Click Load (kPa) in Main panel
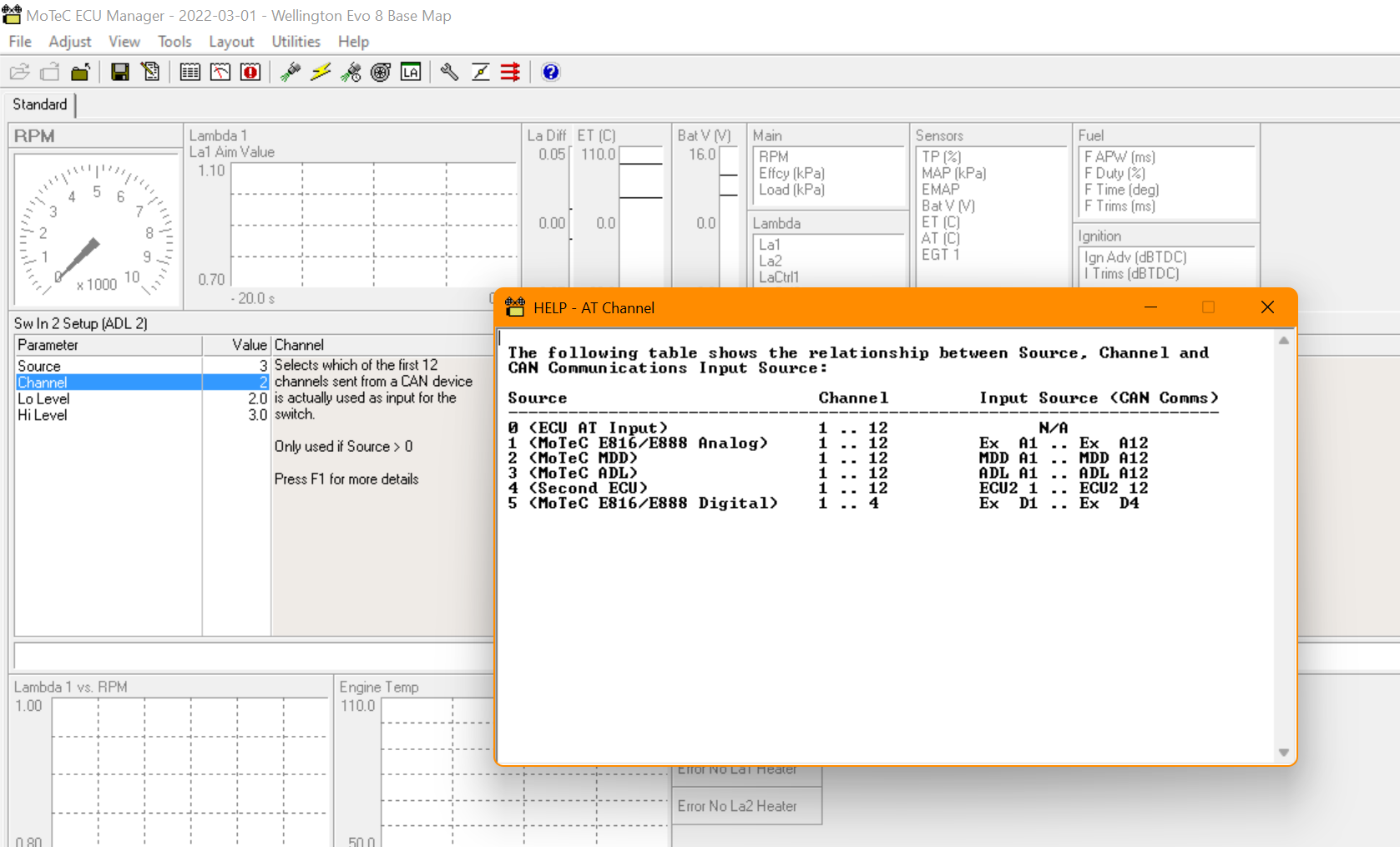 [791, 190]
